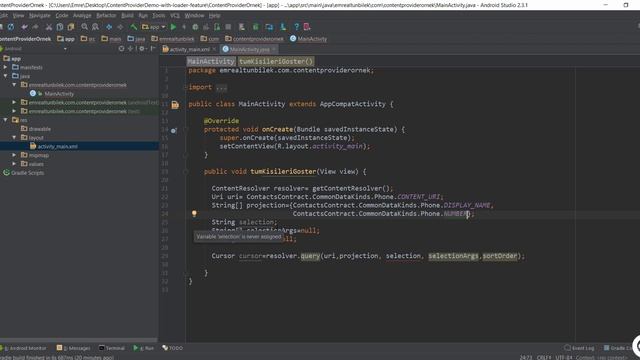
Task: Click the 'src' breadcrumb in navigation bar
Action: coord(88,39)
